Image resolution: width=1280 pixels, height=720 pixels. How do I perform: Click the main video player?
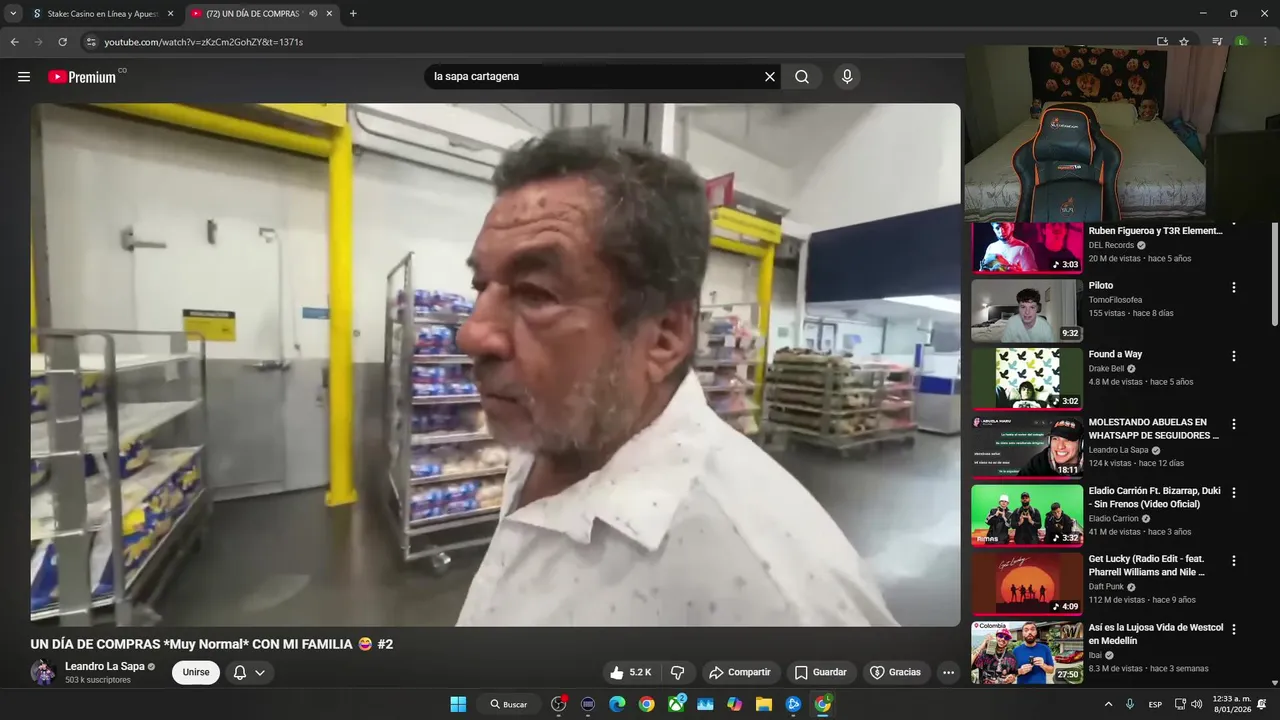(495, 365)
